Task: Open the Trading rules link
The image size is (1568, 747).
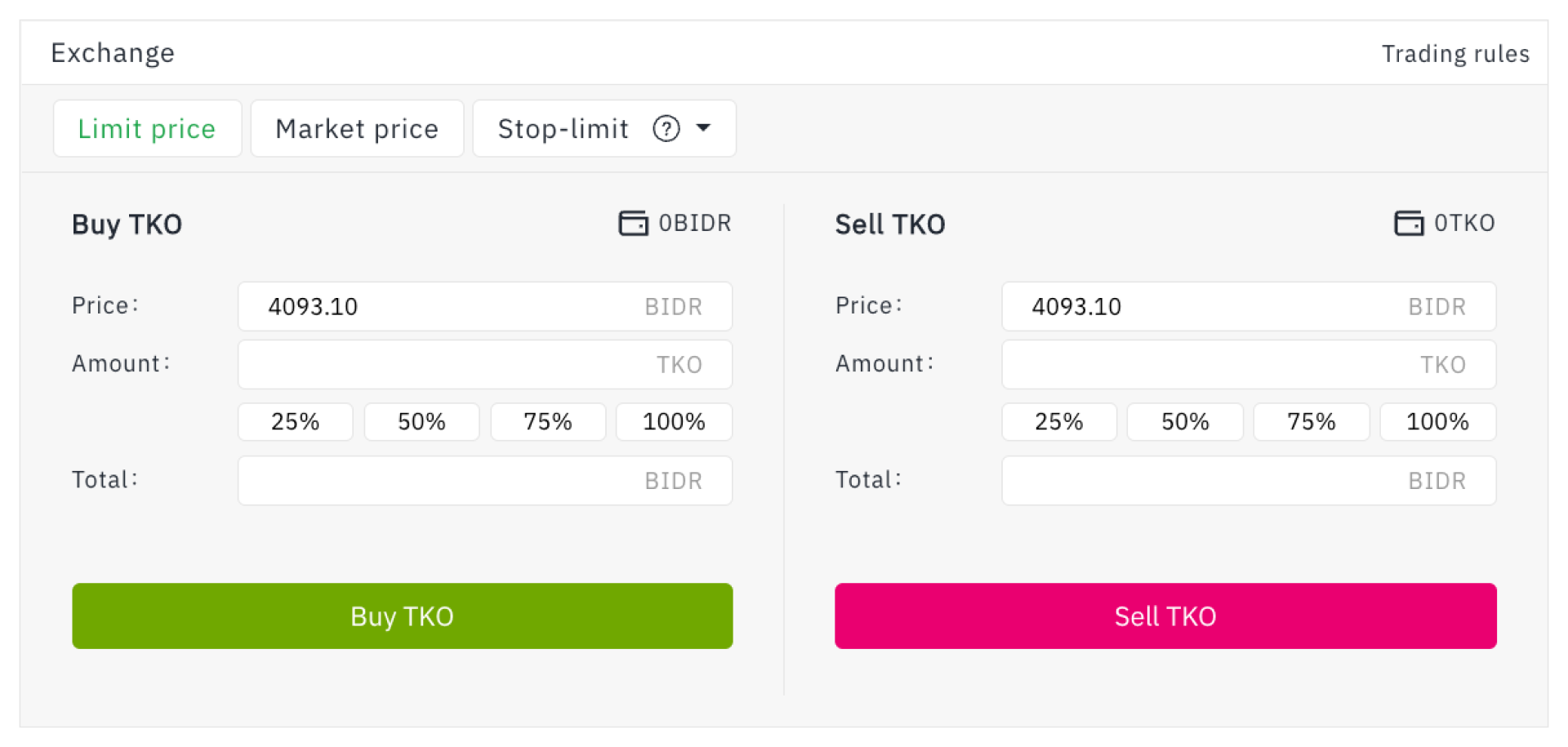Action: coord(1454,54)
